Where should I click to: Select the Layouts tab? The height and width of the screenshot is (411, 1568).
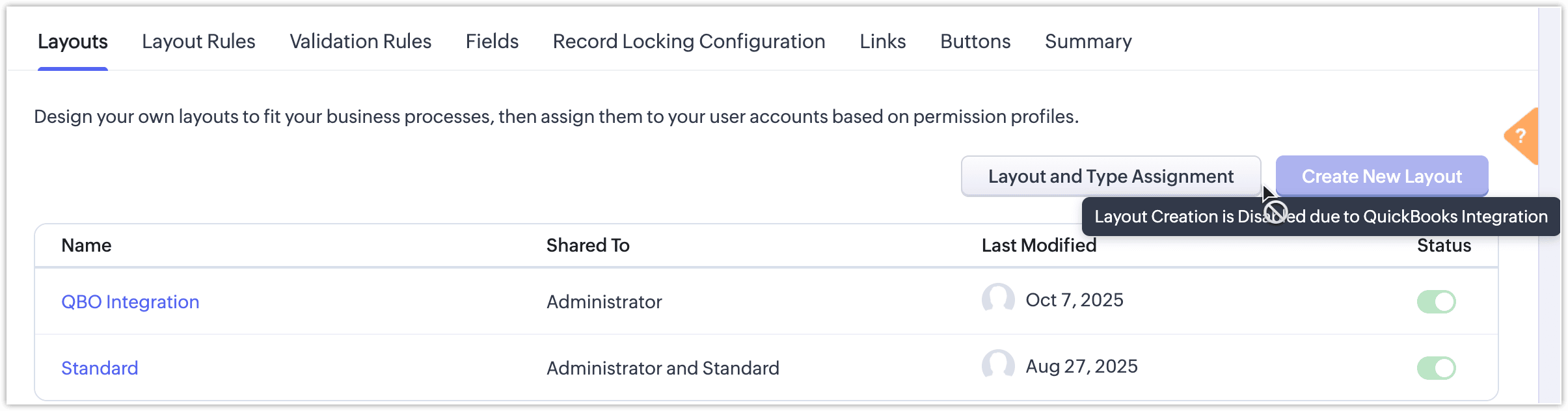(73, 42)
